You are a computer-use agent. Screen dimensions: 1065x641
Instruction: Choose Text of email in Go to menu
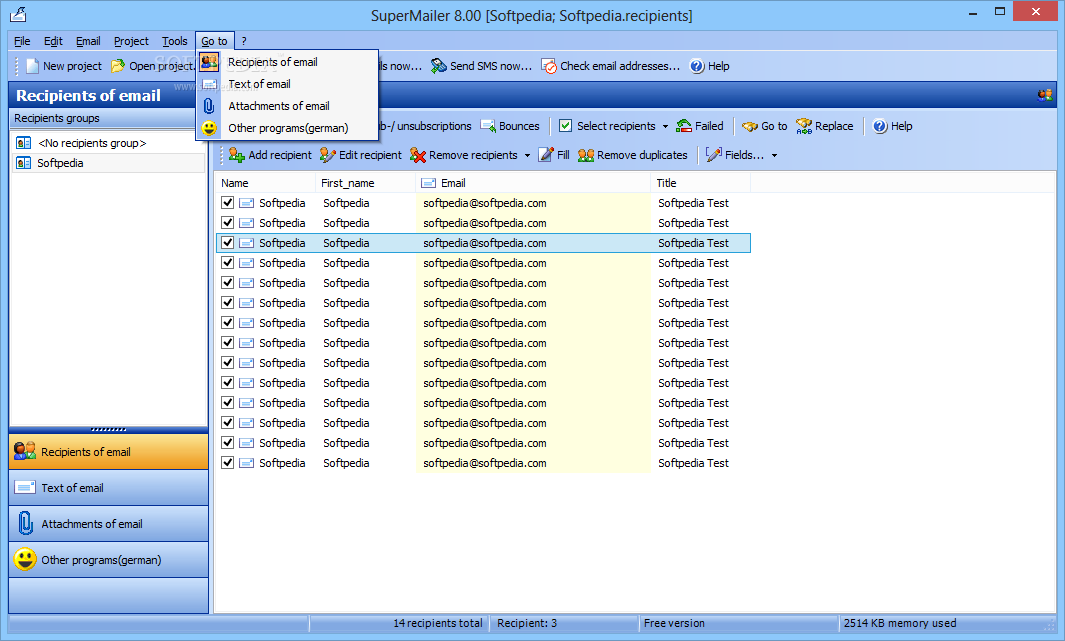[287, 84]
